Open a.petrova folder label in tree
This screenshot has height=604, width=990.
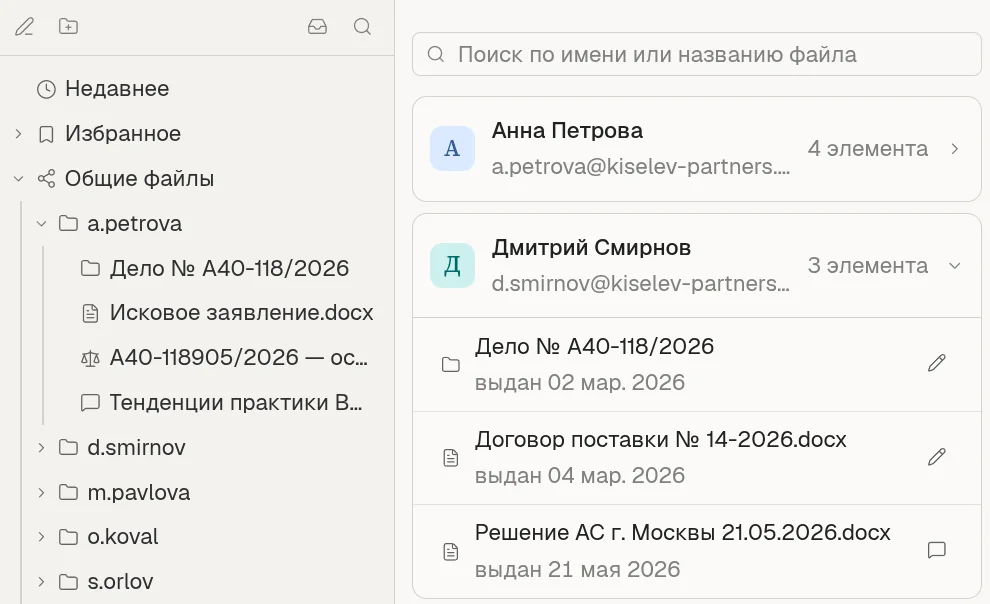(x=134, y=224)
